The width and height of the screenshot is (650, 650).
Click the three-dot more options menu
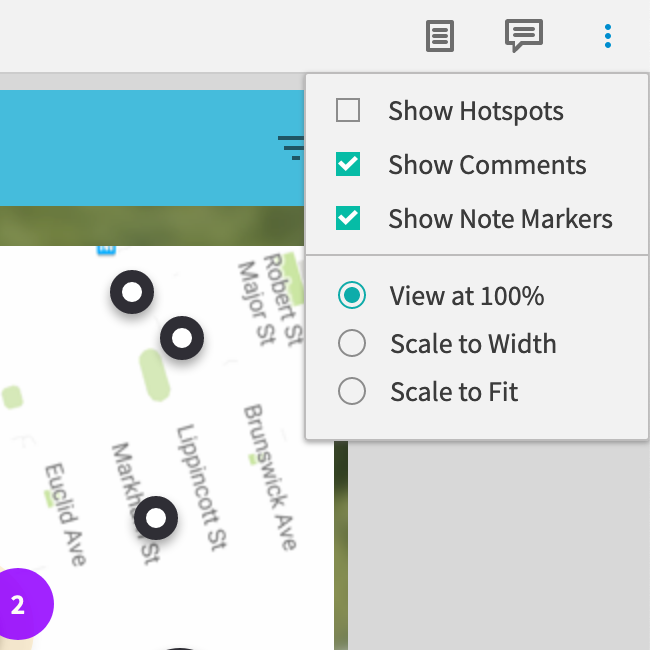[x=608, y=37]
